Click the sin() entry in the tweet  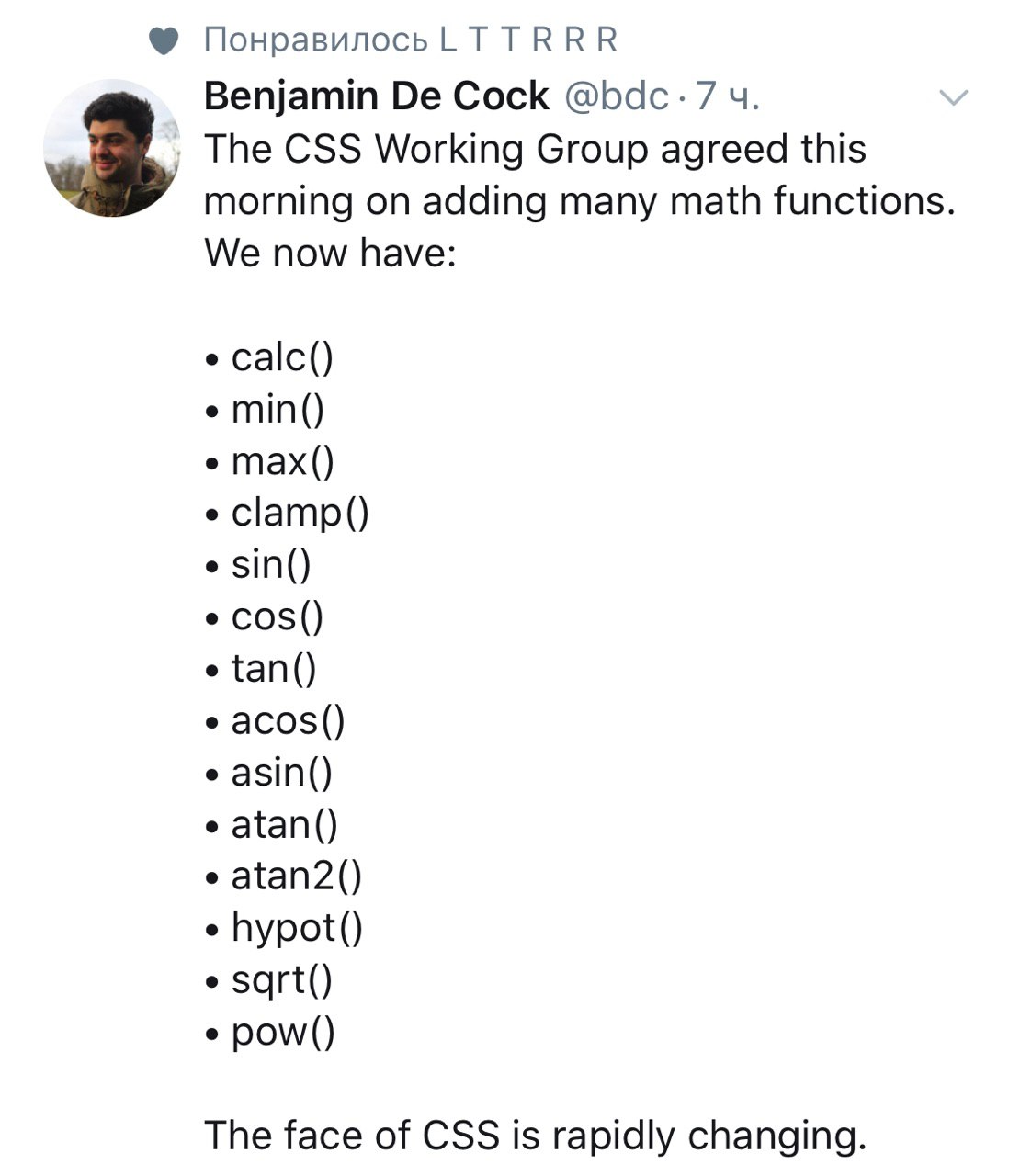point(258,564)
